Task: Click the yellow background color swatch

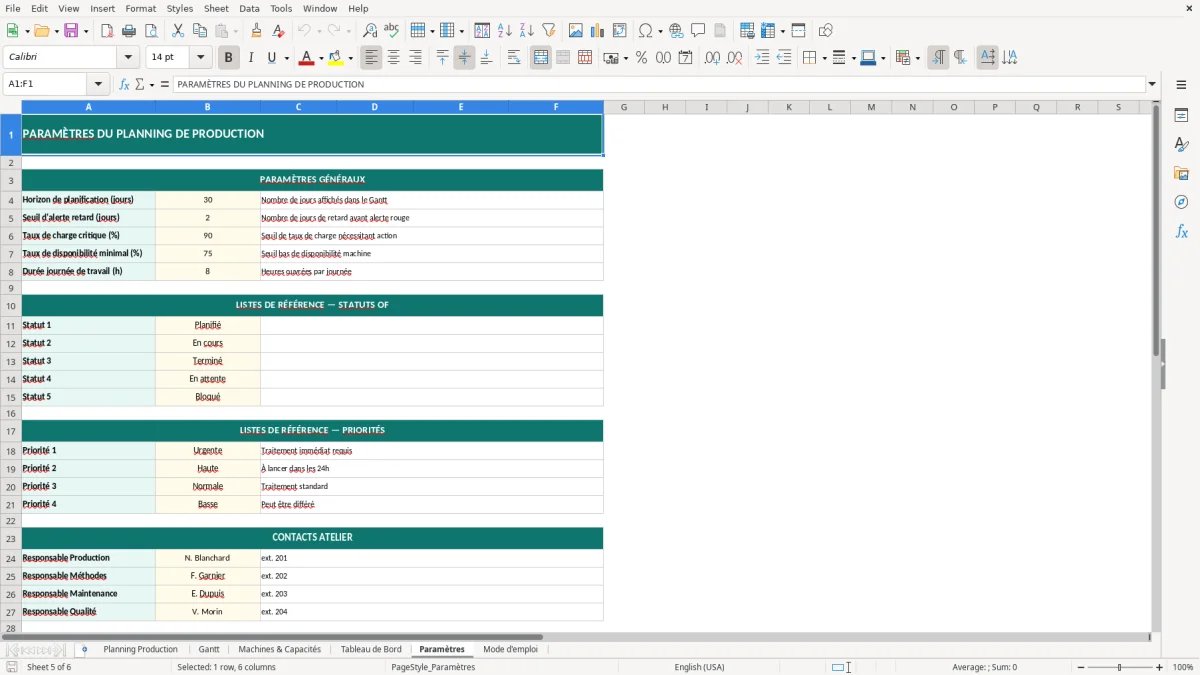Action: pyautogui.click(x=336, y=58)
